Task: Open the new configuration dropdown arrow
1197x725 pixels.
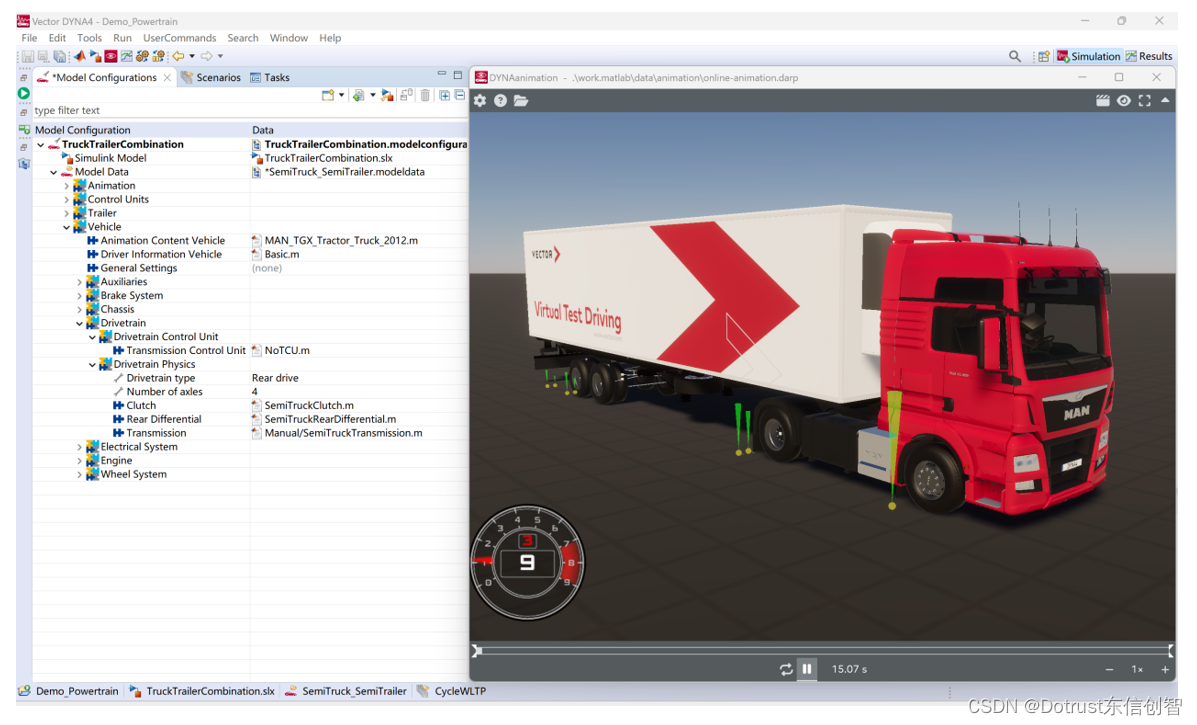Action: pyautogui.click(x=341, y=95)
